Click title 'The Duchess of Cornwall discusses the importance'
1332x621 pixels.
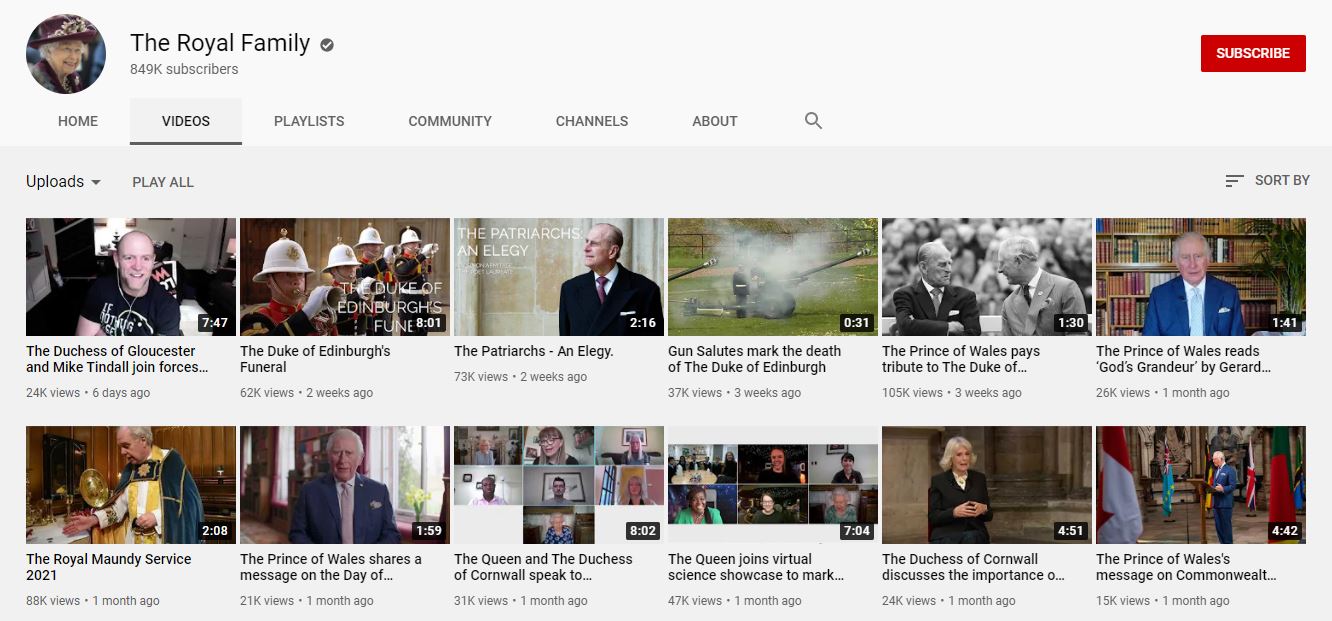click(973, 567)
